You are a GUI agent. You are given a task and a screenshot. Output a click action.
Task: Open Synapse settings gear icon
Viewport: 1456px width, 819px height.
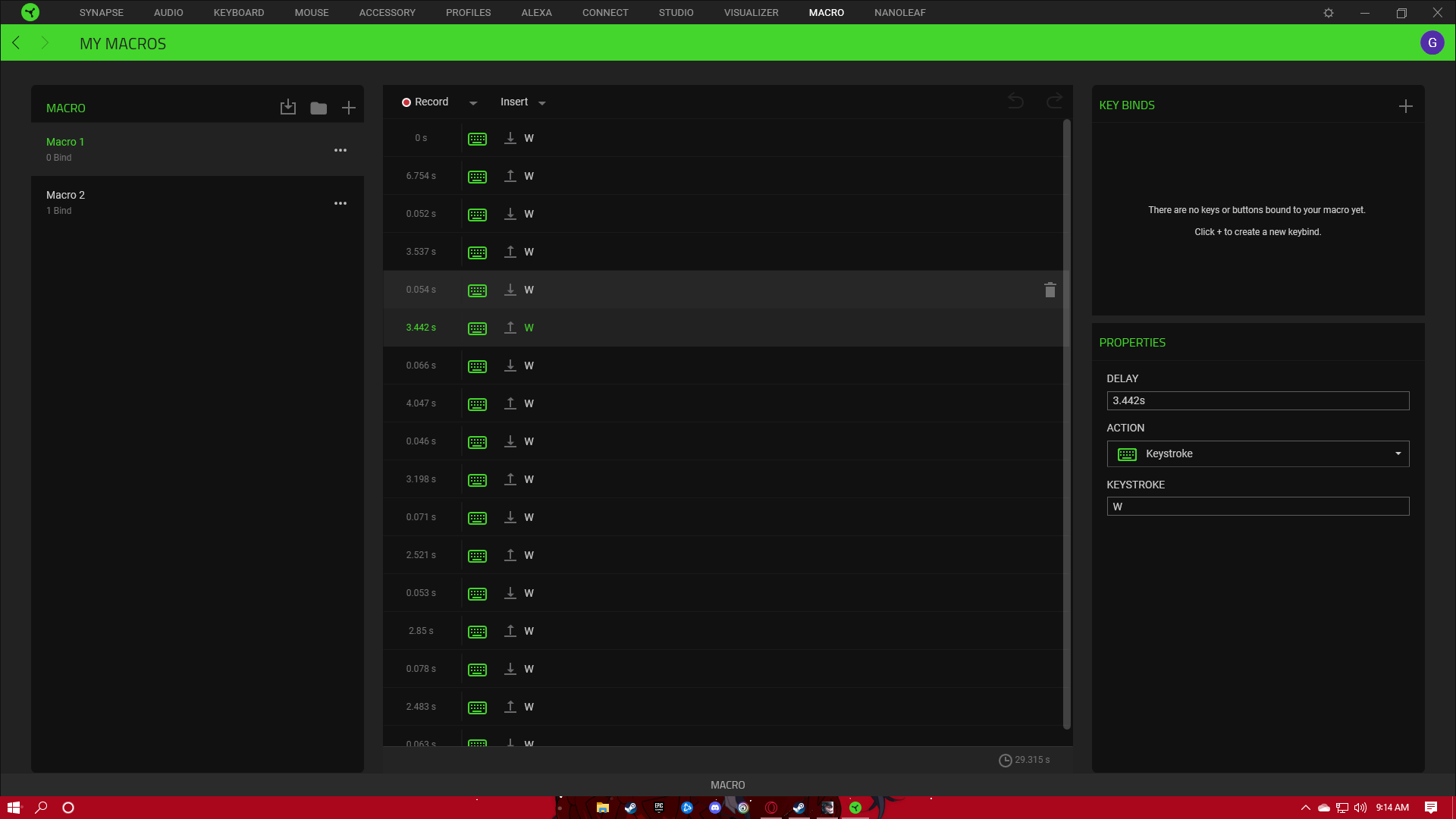[1329, 13]
